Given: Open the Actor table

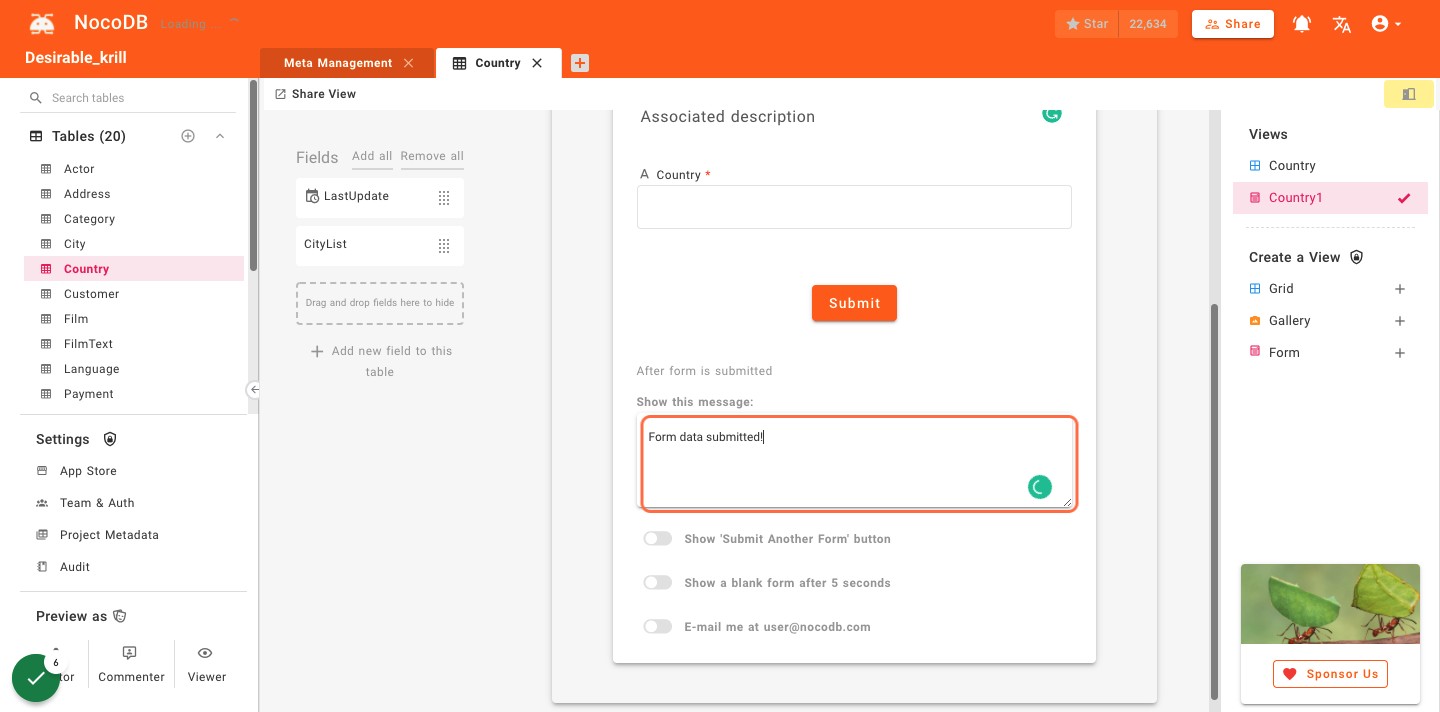Looking at the screenshot, I should (134, 169).
